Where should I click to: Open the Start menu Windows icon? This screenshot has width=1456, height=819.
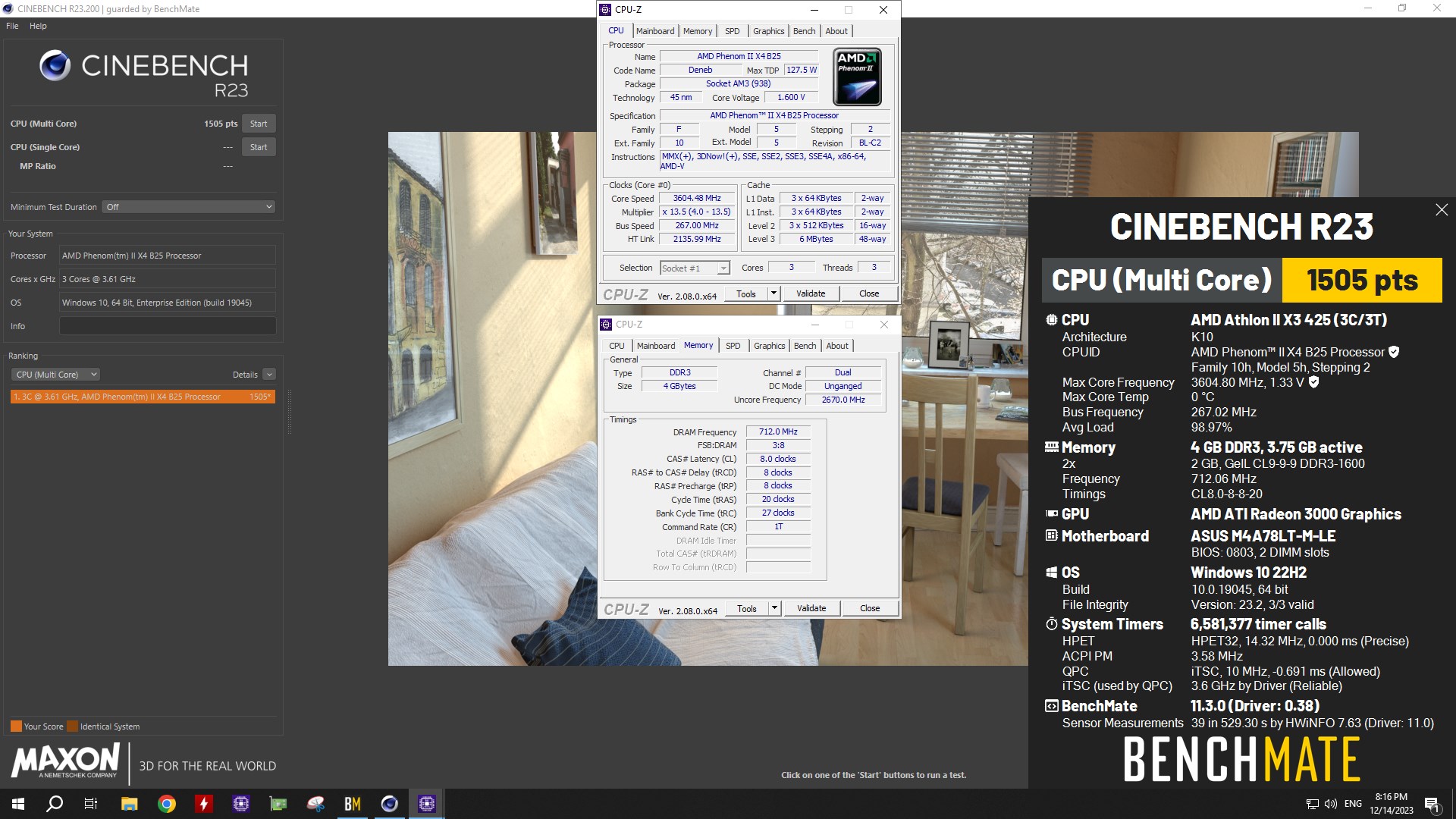(x=18, y=804)
